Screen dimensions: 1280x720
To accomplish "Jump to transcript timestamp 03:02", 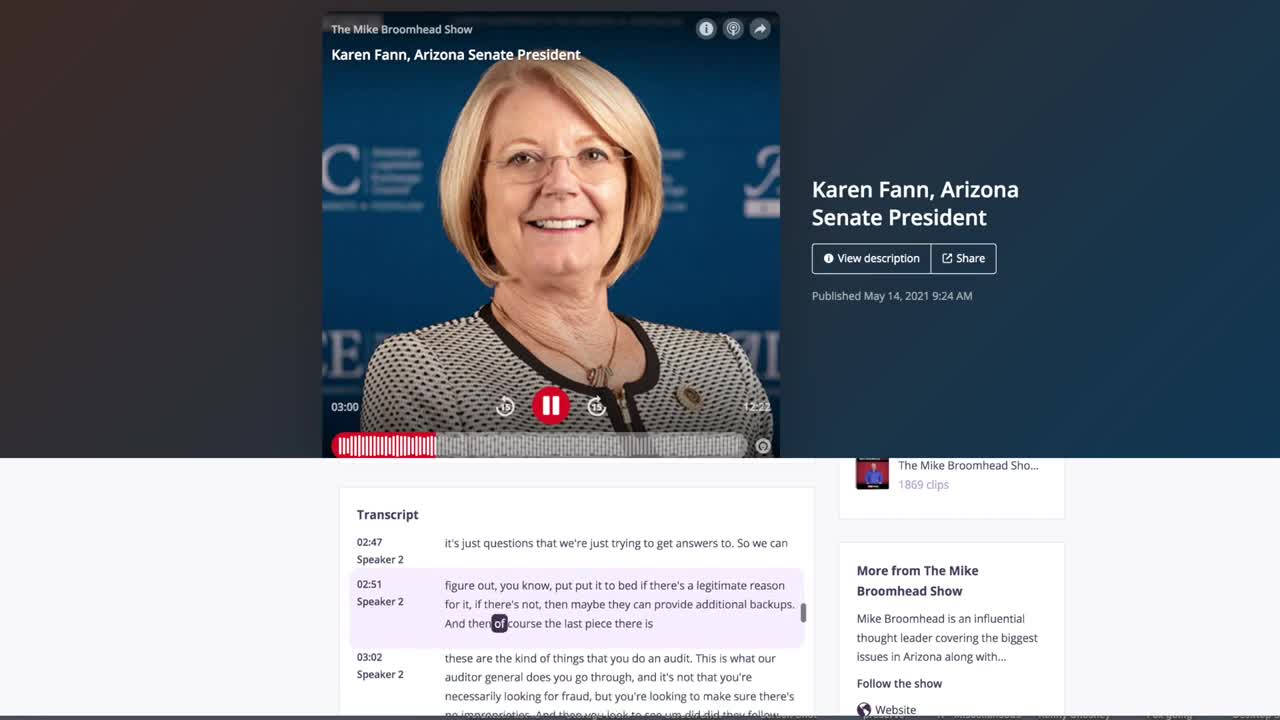I will click(x=369, y=657).
